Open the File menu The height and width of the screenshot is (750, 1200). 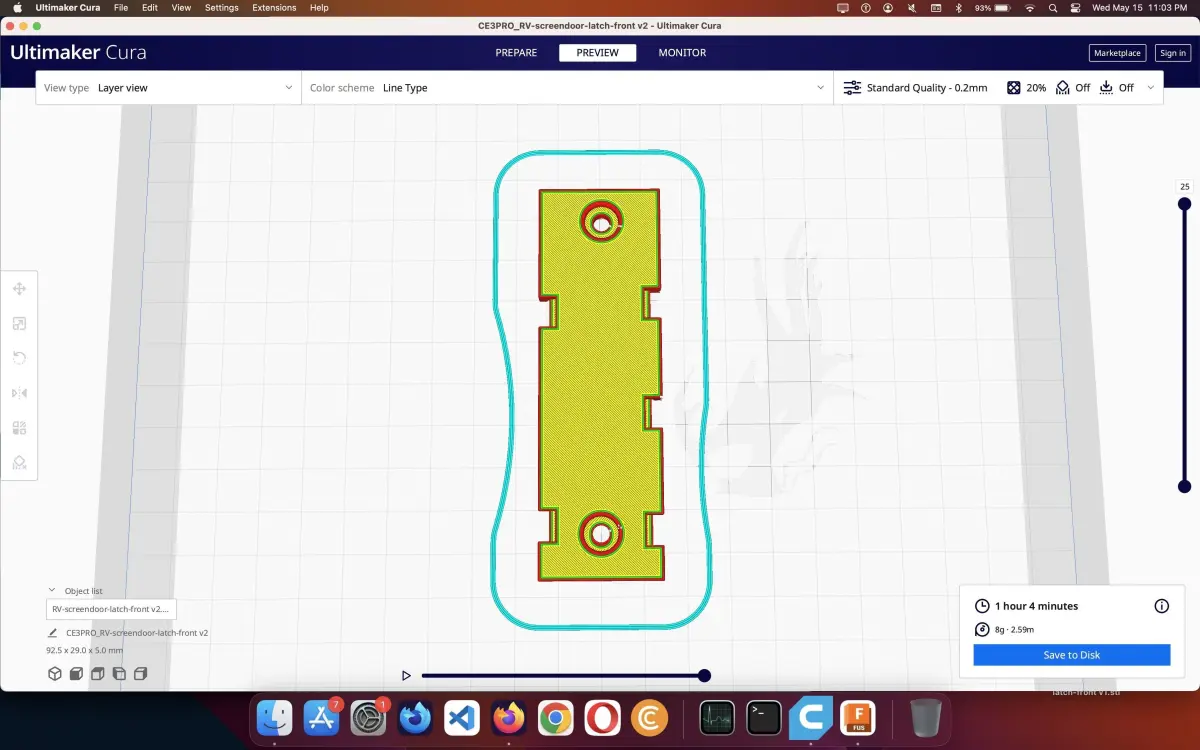pos(121,8)
